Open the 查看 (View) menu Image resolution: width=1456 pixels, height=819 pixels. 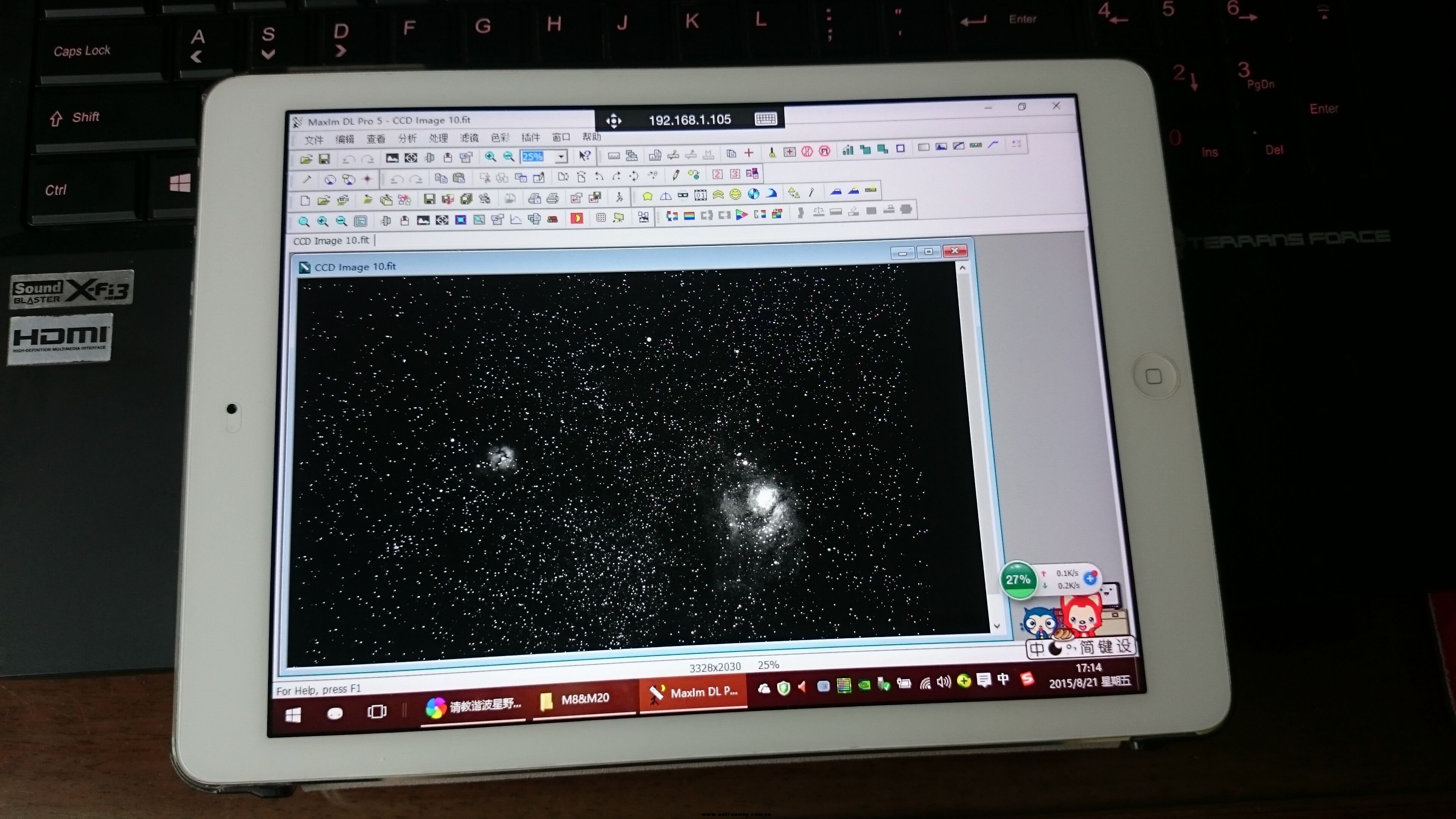[x=375, y=138]
